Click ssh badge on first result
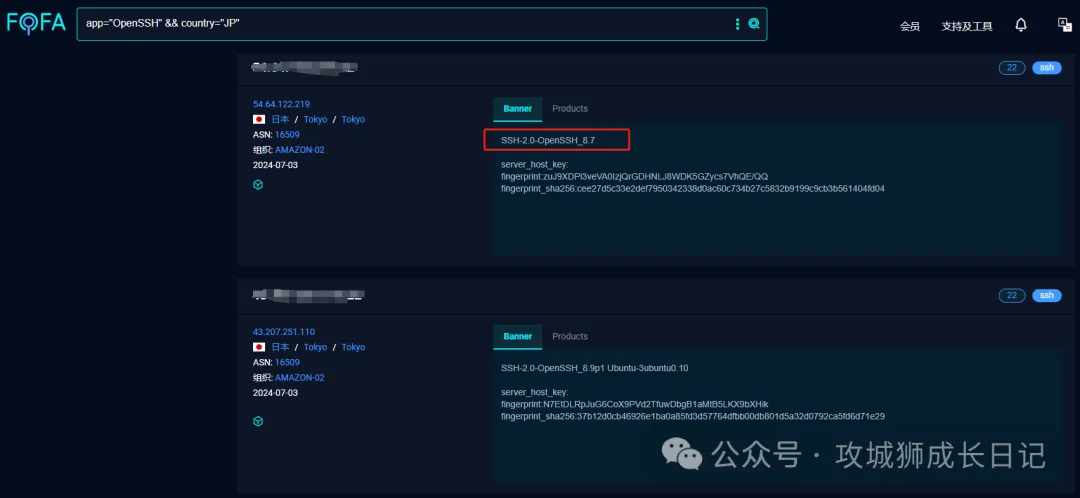Screen dimensions: 1080x498 click(x=1047, y=68)
